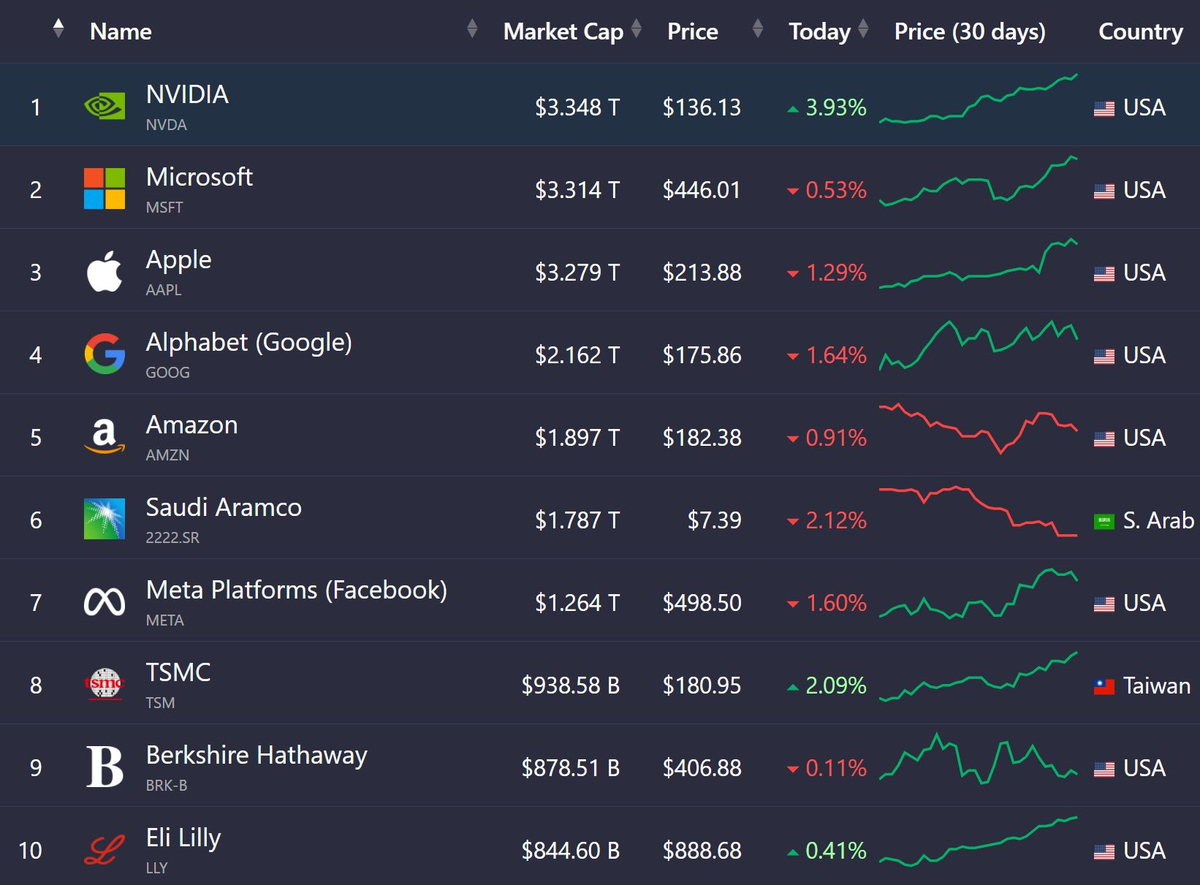Viewport: 1200px width, 885px height.
Task: Click the Apple logo icon
Action: pyautogui.click(x=105, y=272)
